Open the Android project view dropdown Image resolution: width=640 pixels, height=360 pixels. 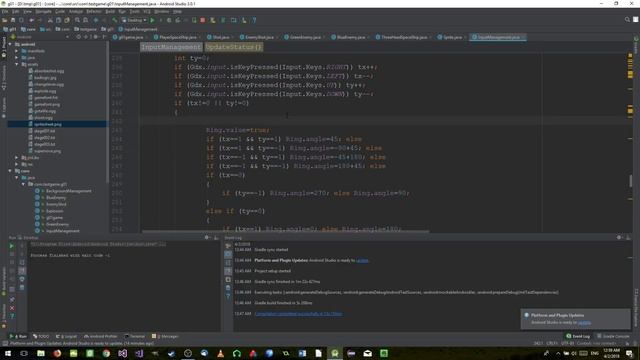point(40,37)
